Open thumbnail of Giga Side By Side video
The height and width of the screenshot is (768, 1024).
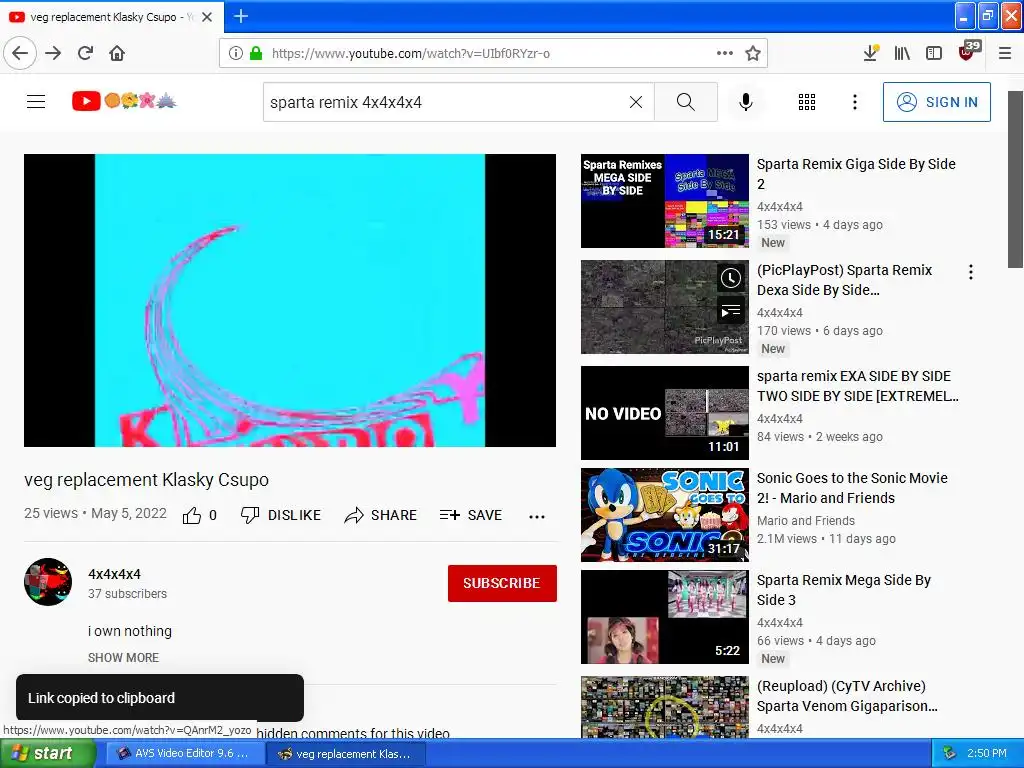pos(665,201)
